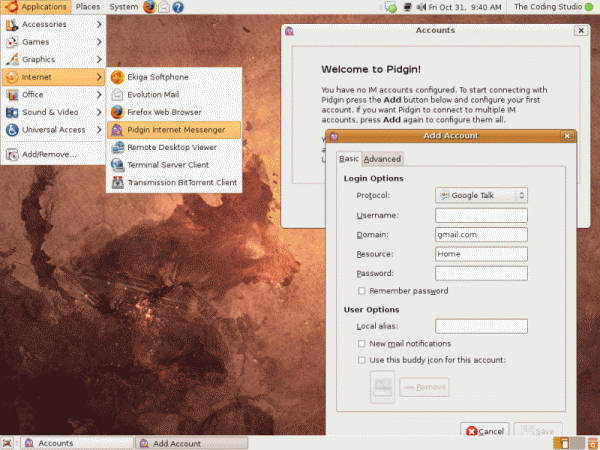Start Terminal Server Client

point(174,165)
